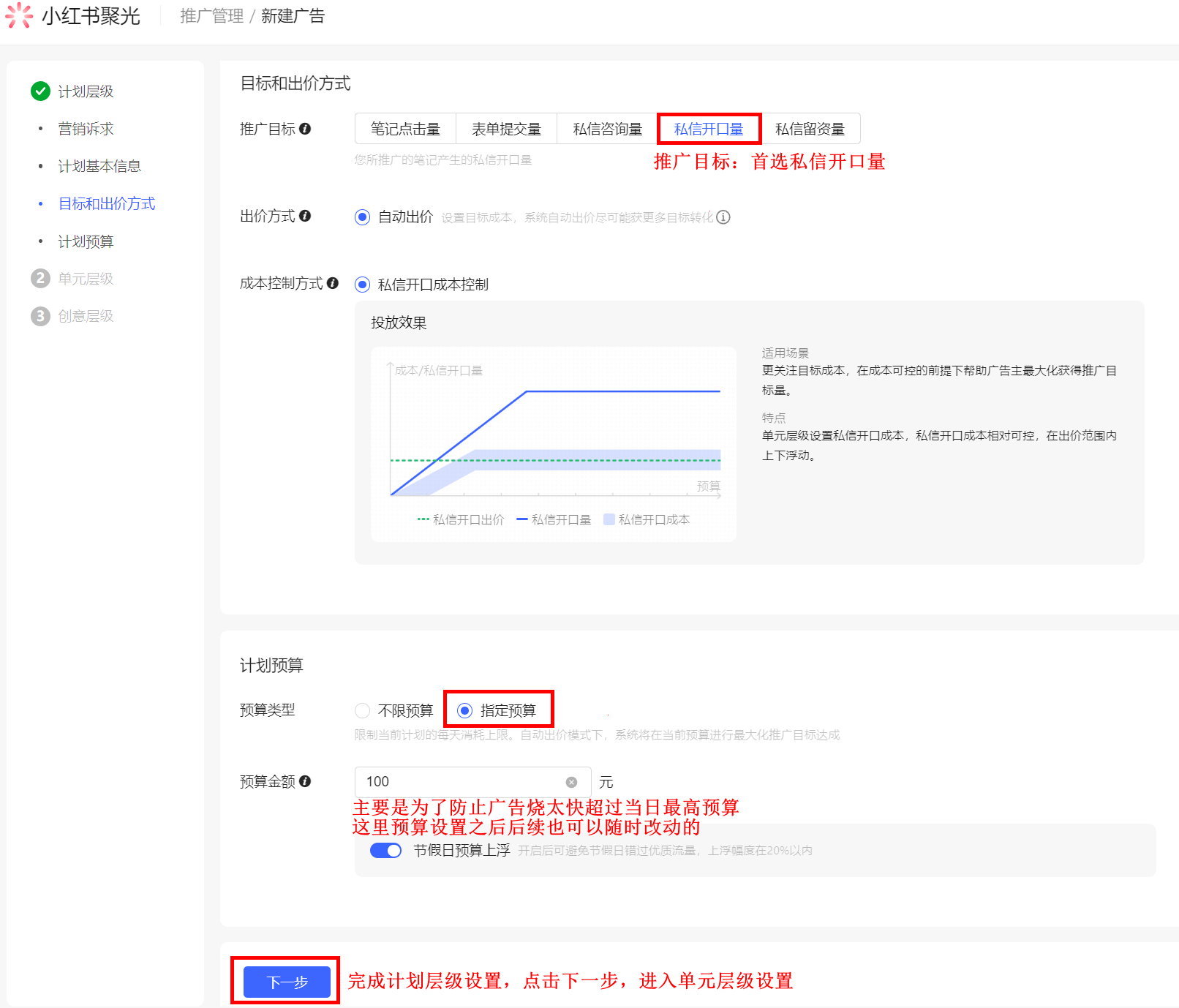Select the 私信开口成本控制 radio button
This screenshot has height=1008, width=1179.
tap(362, 284)
